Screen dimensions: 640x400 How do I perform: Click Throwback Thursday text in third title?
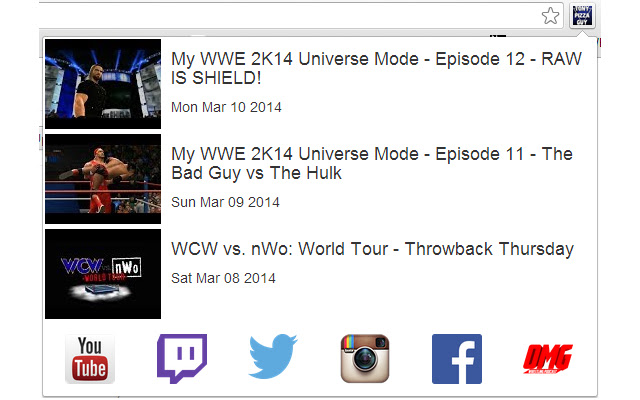(x=489, y=249)
